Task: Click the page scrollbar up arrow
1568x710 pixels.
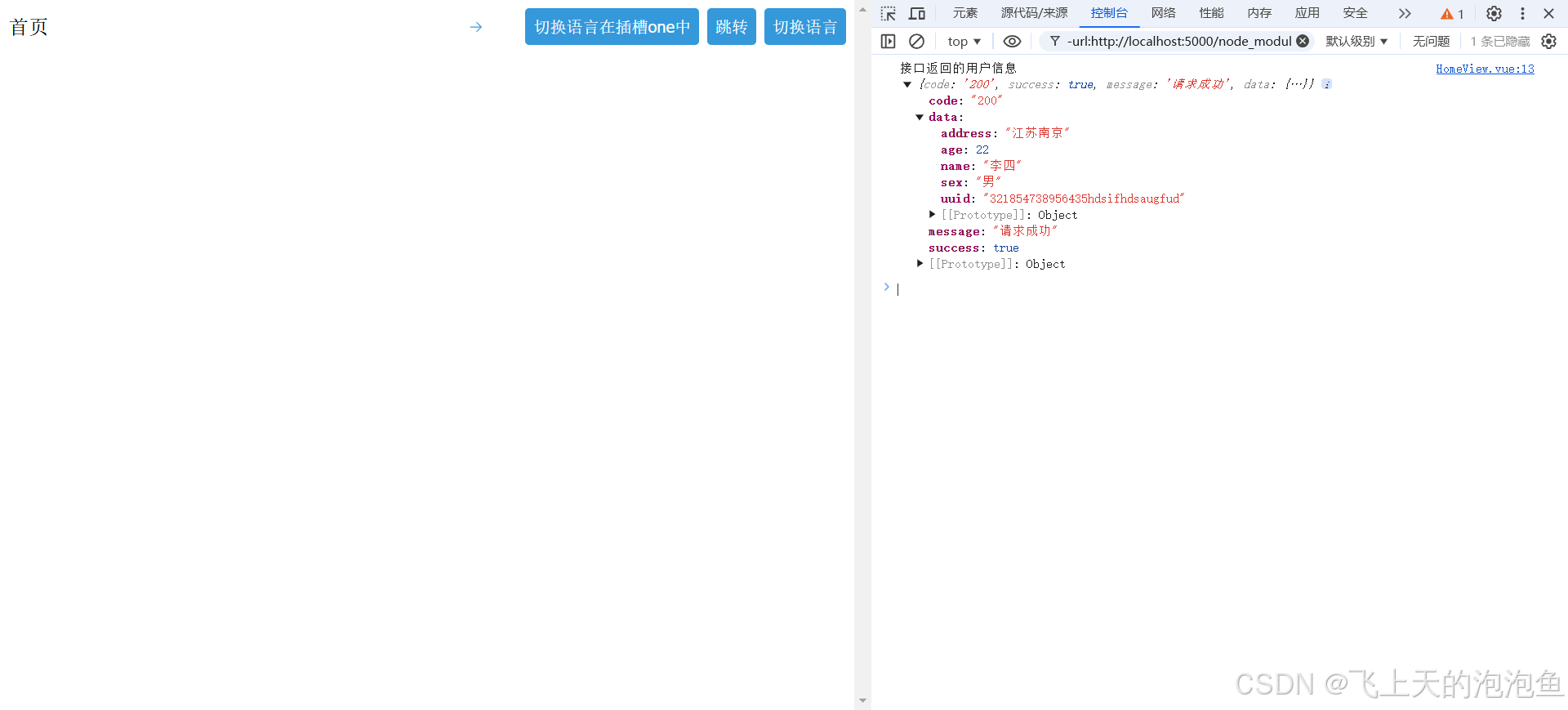Action: 862,10
